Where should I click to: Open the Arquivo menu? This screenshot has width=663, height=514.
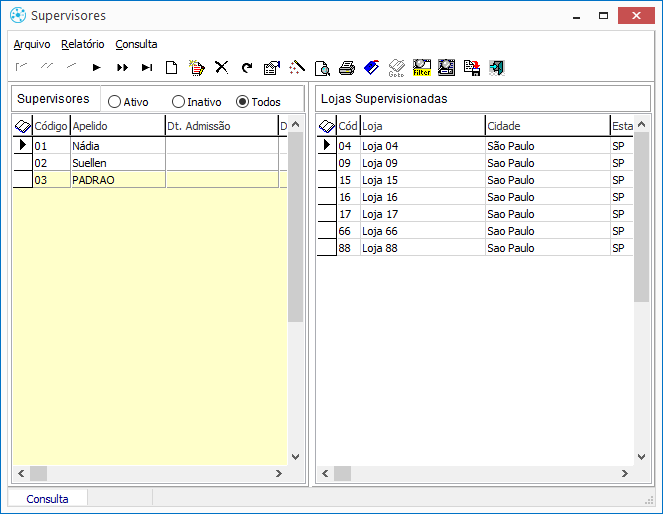(32, 44)
